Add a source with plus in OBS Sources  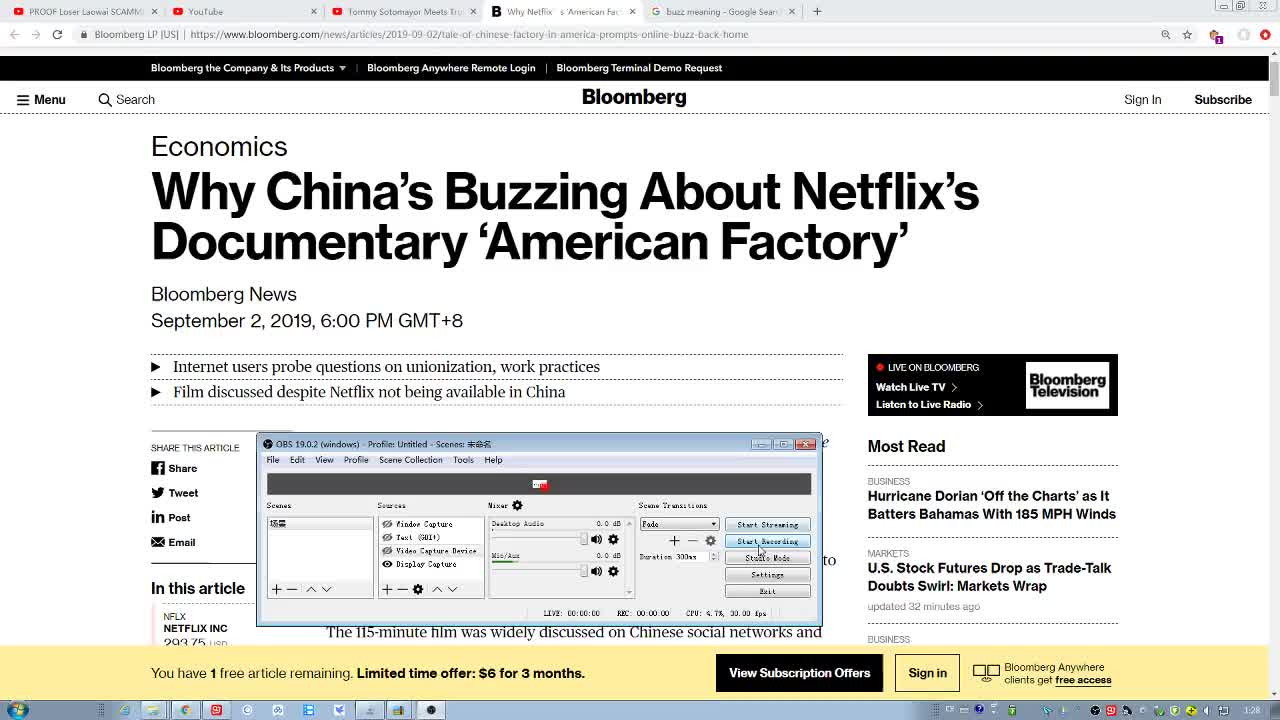tap(387, 589)
